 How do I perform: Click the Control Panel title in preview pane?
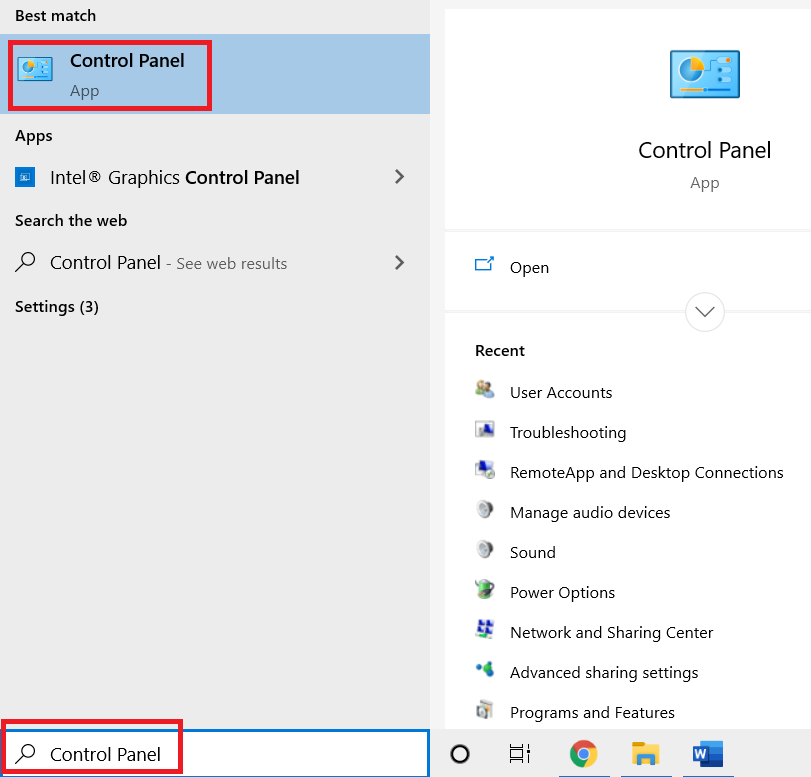tap(704, 151)
